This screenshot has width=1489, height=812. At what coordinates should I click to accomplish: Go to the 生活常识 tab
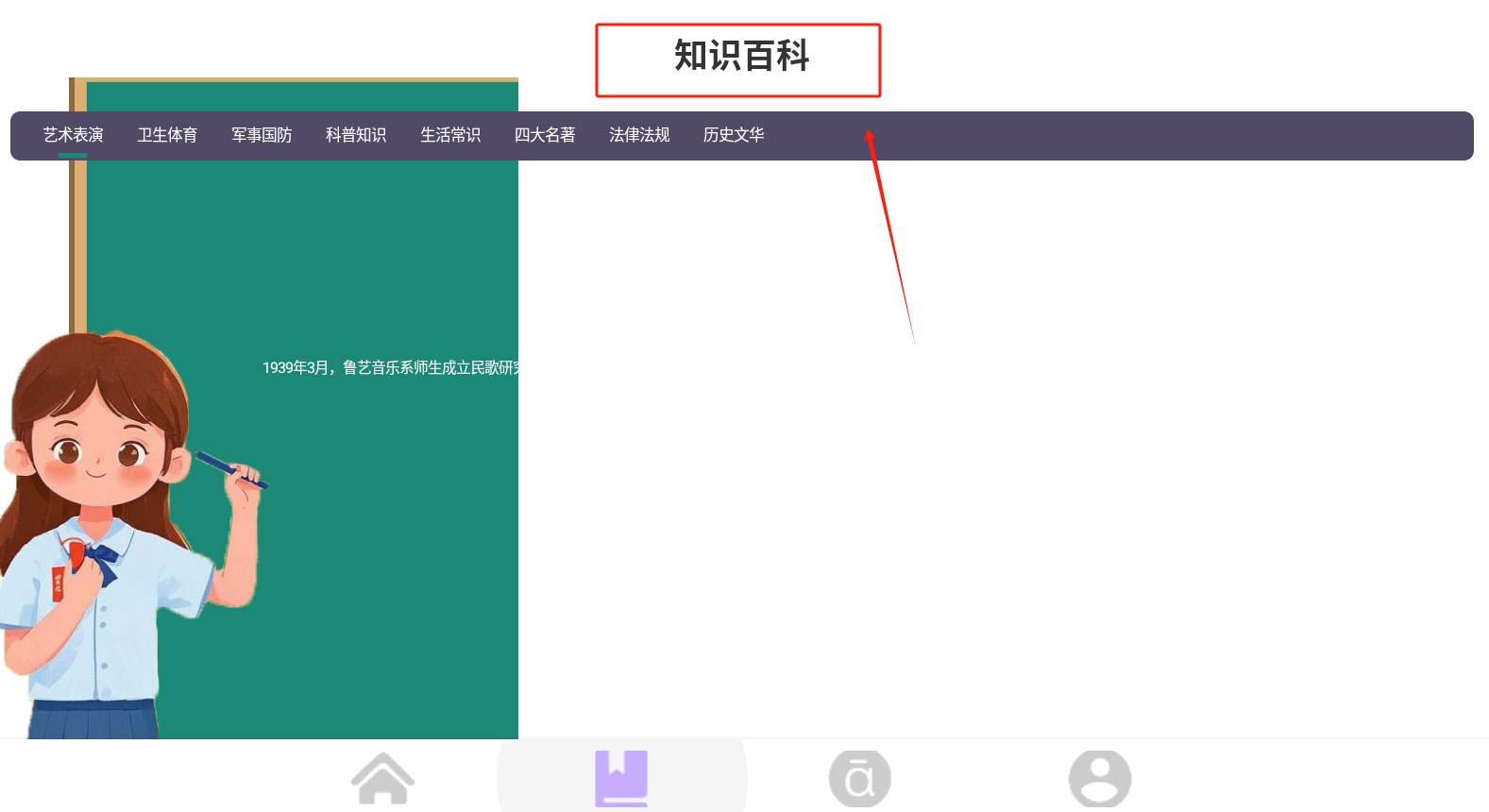pos(450,135)
